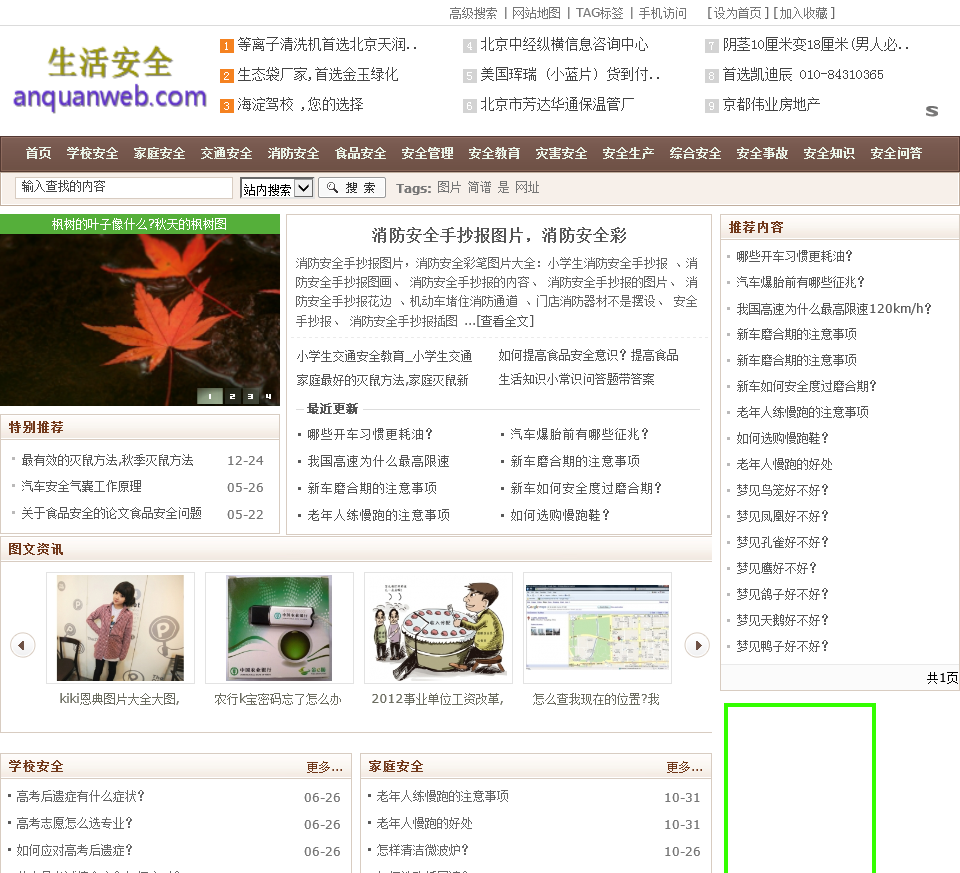Open thumbnail kiki恩典图片大全大图
Screen dimensions: 960x873
120,628
